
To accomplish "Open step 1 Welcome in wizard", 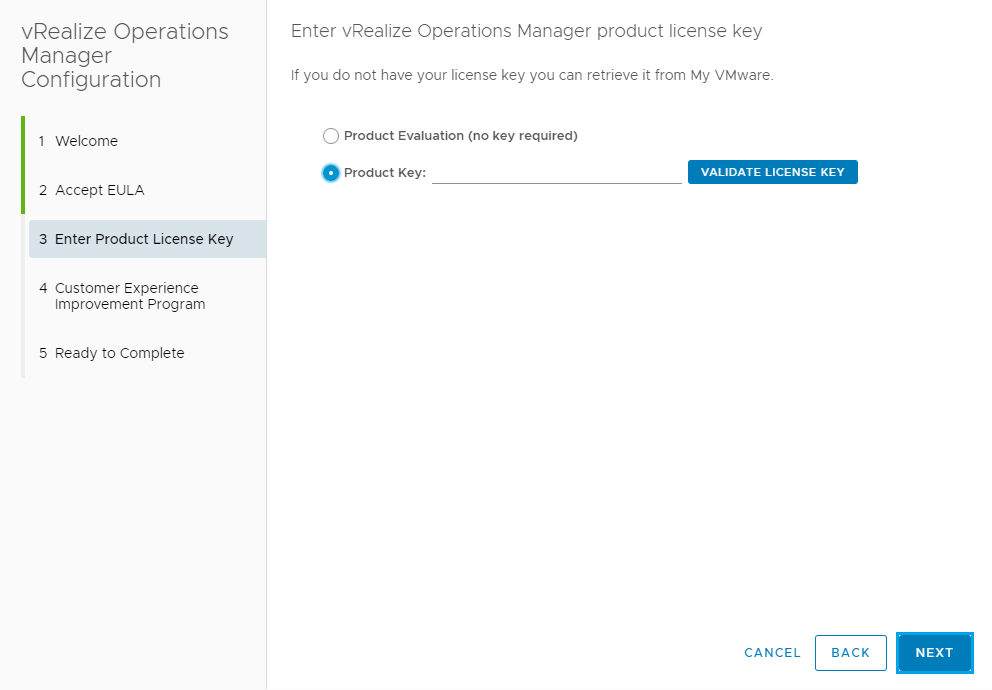I will point(86,141).
